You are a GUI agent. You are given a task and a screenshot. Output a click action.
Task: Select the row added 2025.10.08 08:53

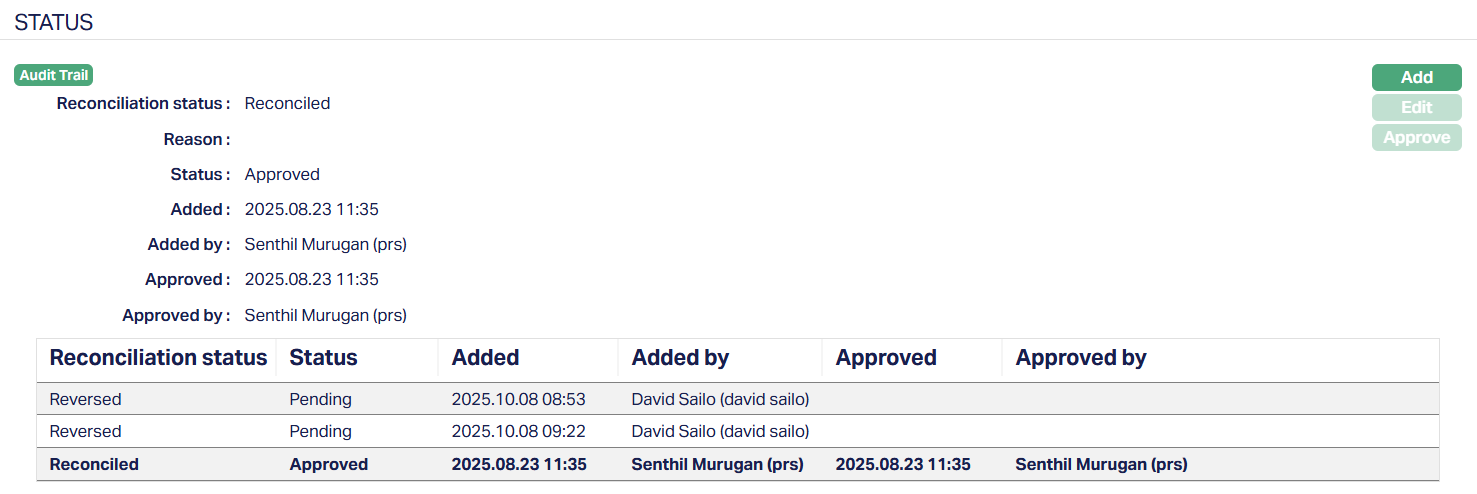(518, 400)
